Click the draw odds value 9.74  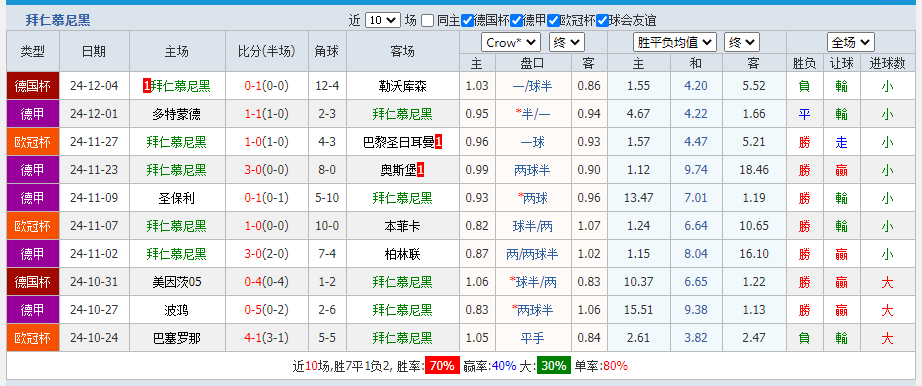pyautogui.click(x=696, y=170)
